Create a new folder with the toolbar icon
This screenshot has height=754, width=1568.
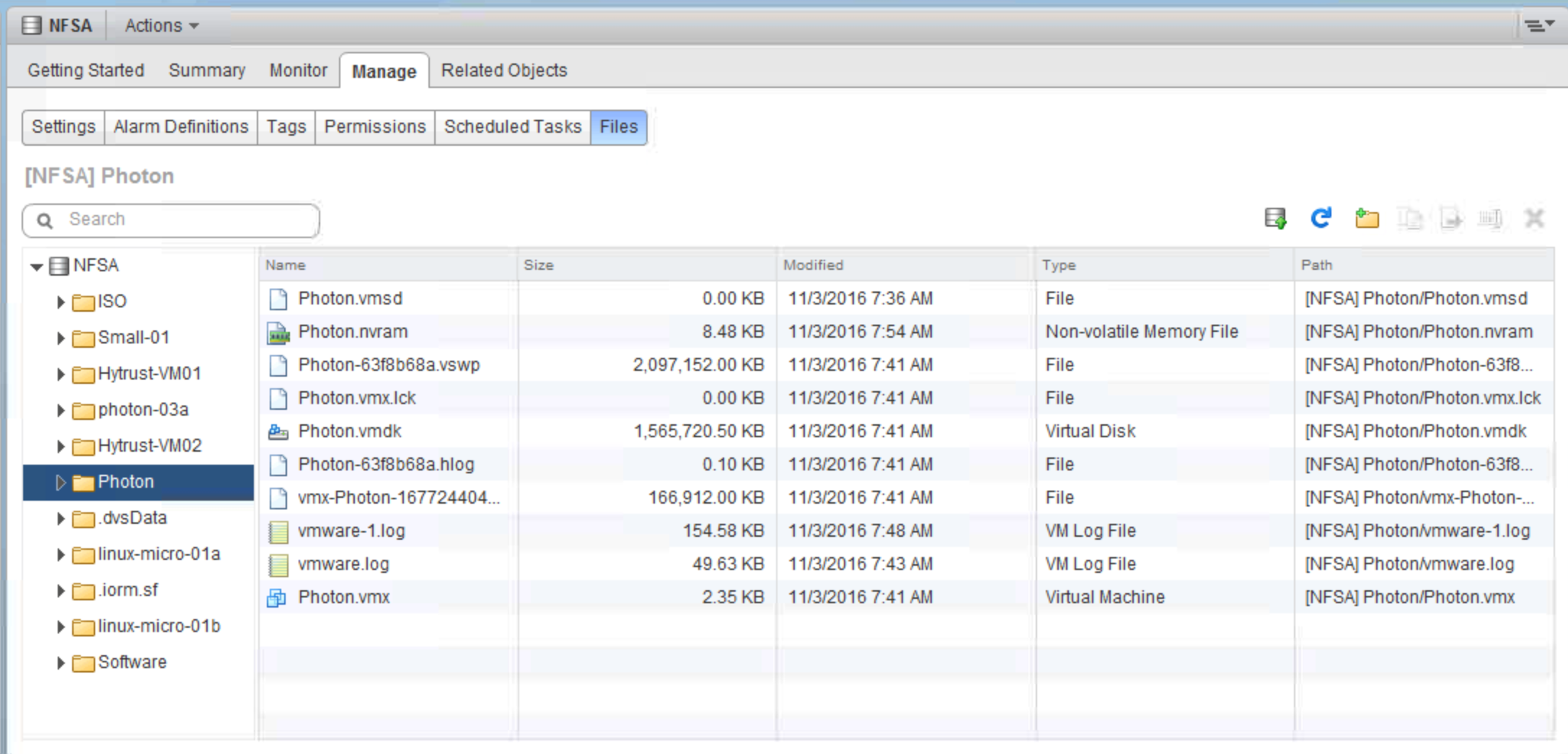(x=1366, y=218)
